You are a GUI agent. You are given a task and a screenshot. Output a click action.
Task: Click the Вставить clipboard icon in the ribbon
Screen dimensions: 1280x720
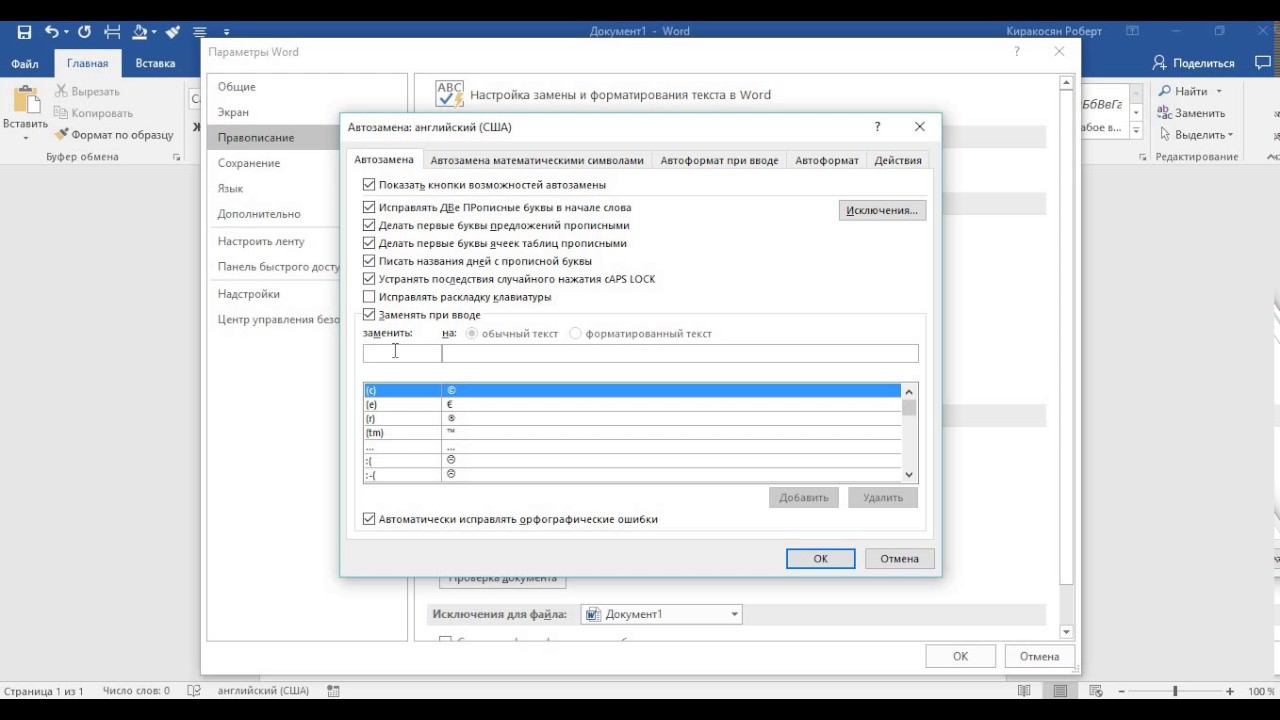25,100
